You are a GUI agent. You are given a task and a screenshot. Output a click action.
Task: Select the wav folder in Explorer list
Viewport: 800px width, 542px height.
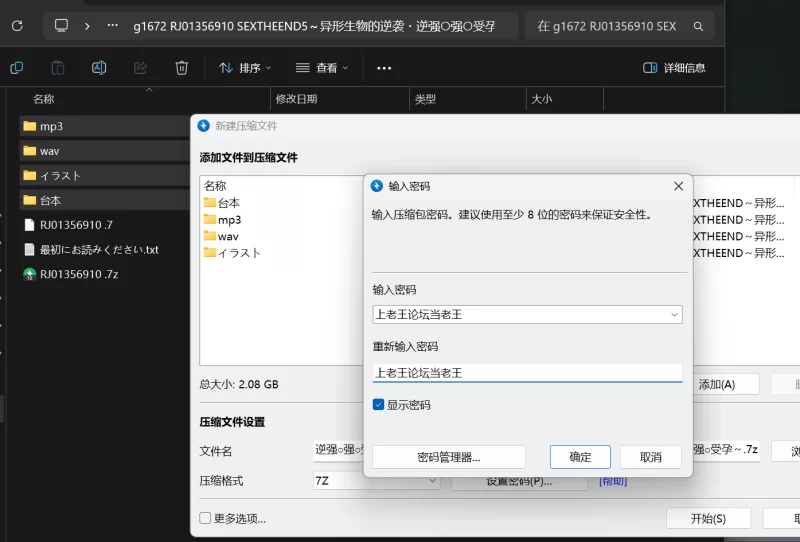105,151
